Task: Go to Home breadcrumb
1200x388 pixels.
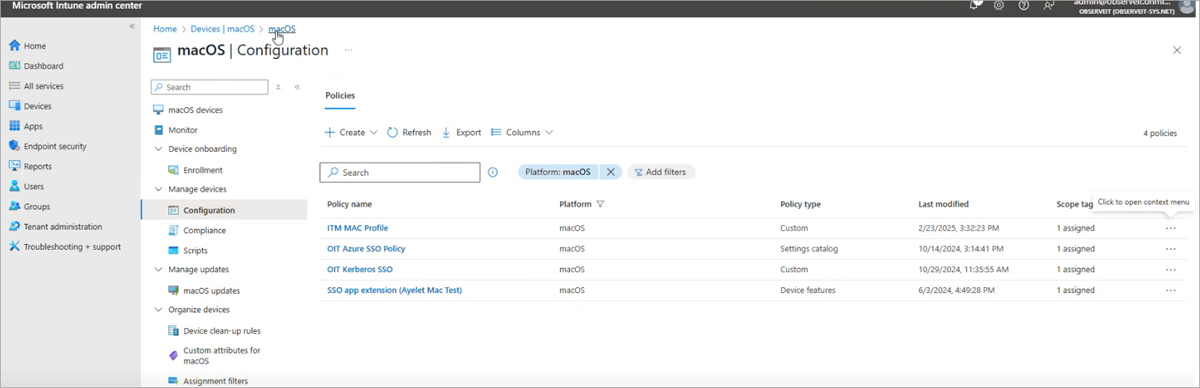Action: [164, 29]
